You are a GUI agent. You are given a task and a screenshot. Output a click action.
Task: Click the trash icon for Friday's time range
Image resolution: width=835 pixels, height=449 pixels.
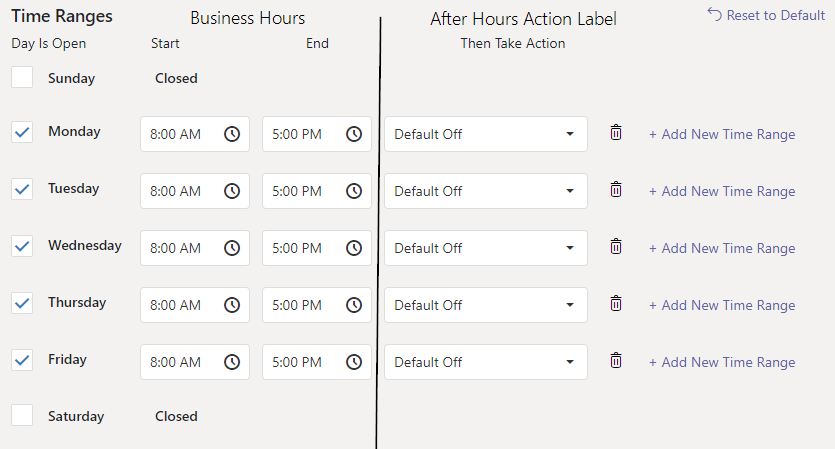(x=616, y=360)
